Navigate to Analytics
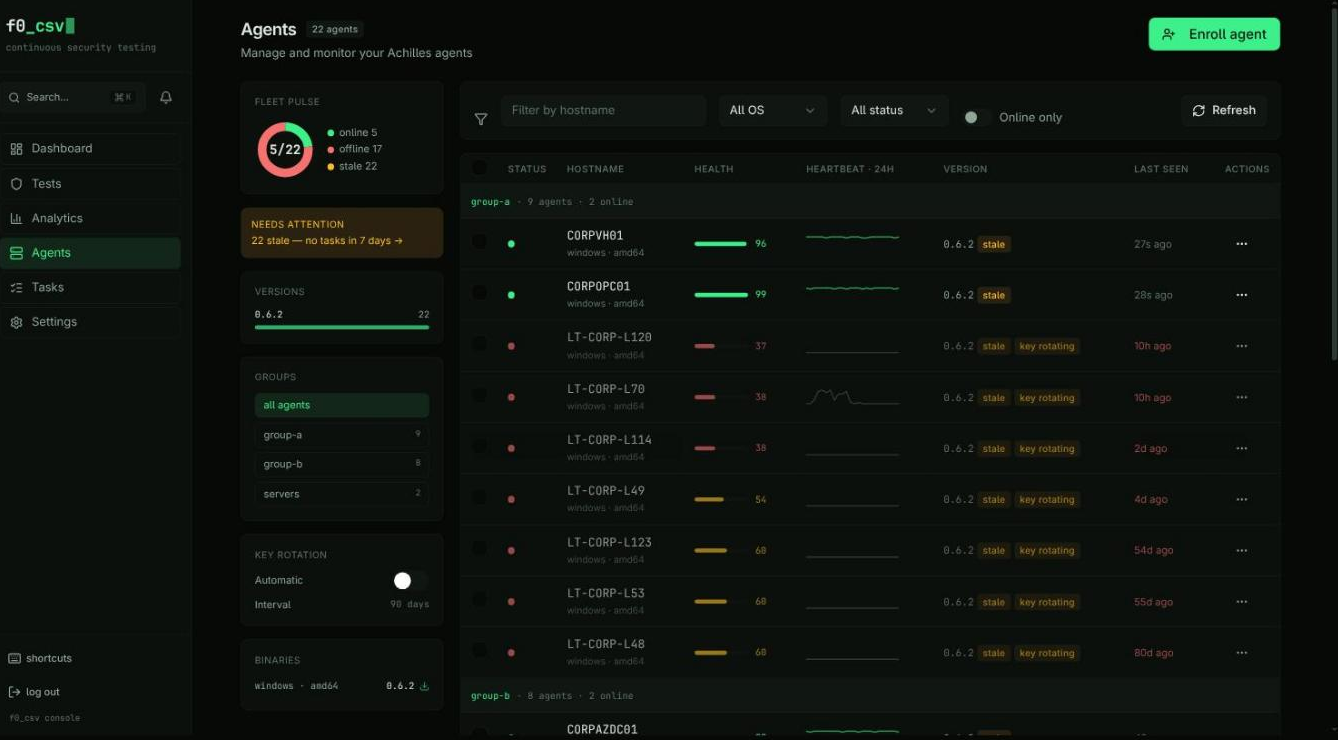This screenshot has height=740, width=1338. [x=91, y=218]
